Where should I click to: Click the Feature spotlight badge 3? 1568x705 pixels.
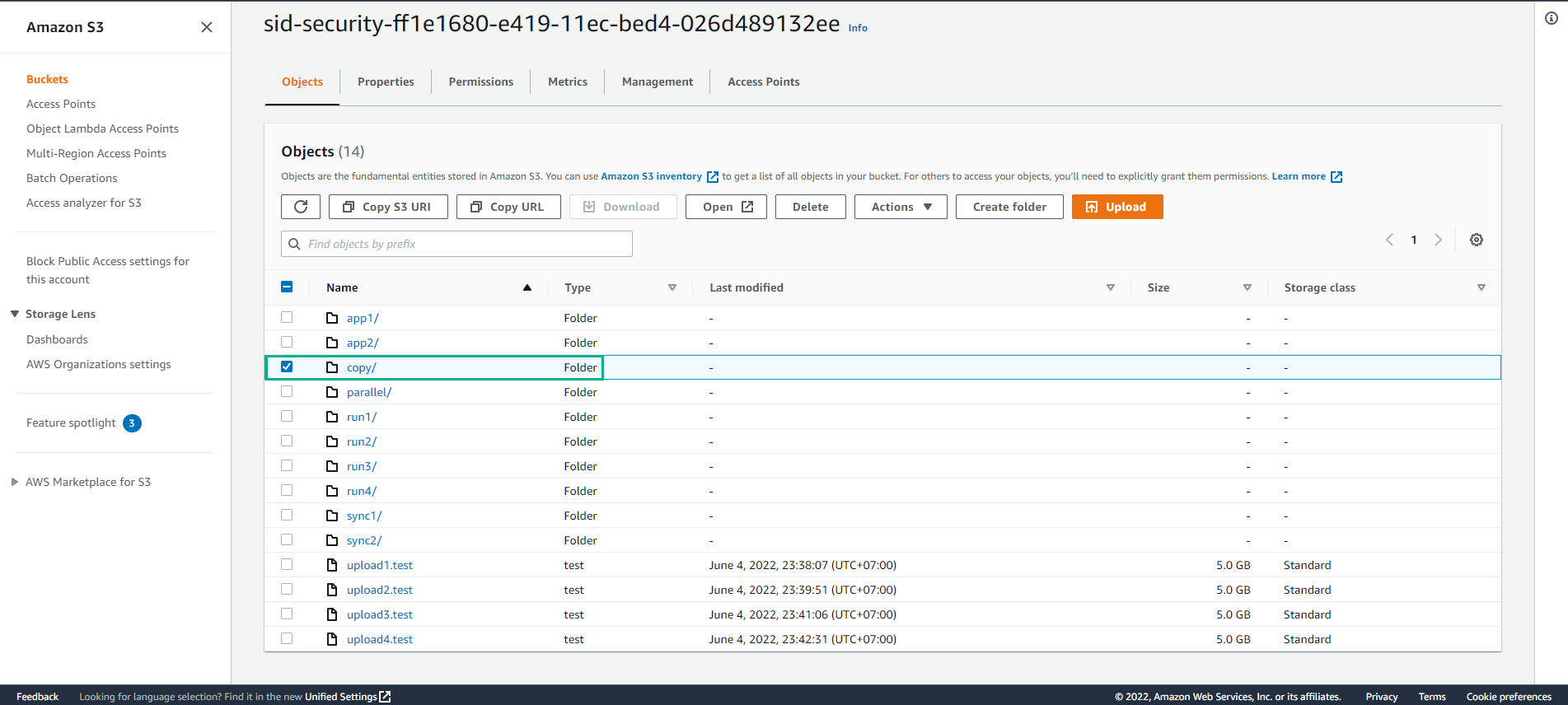click(132, 423)
